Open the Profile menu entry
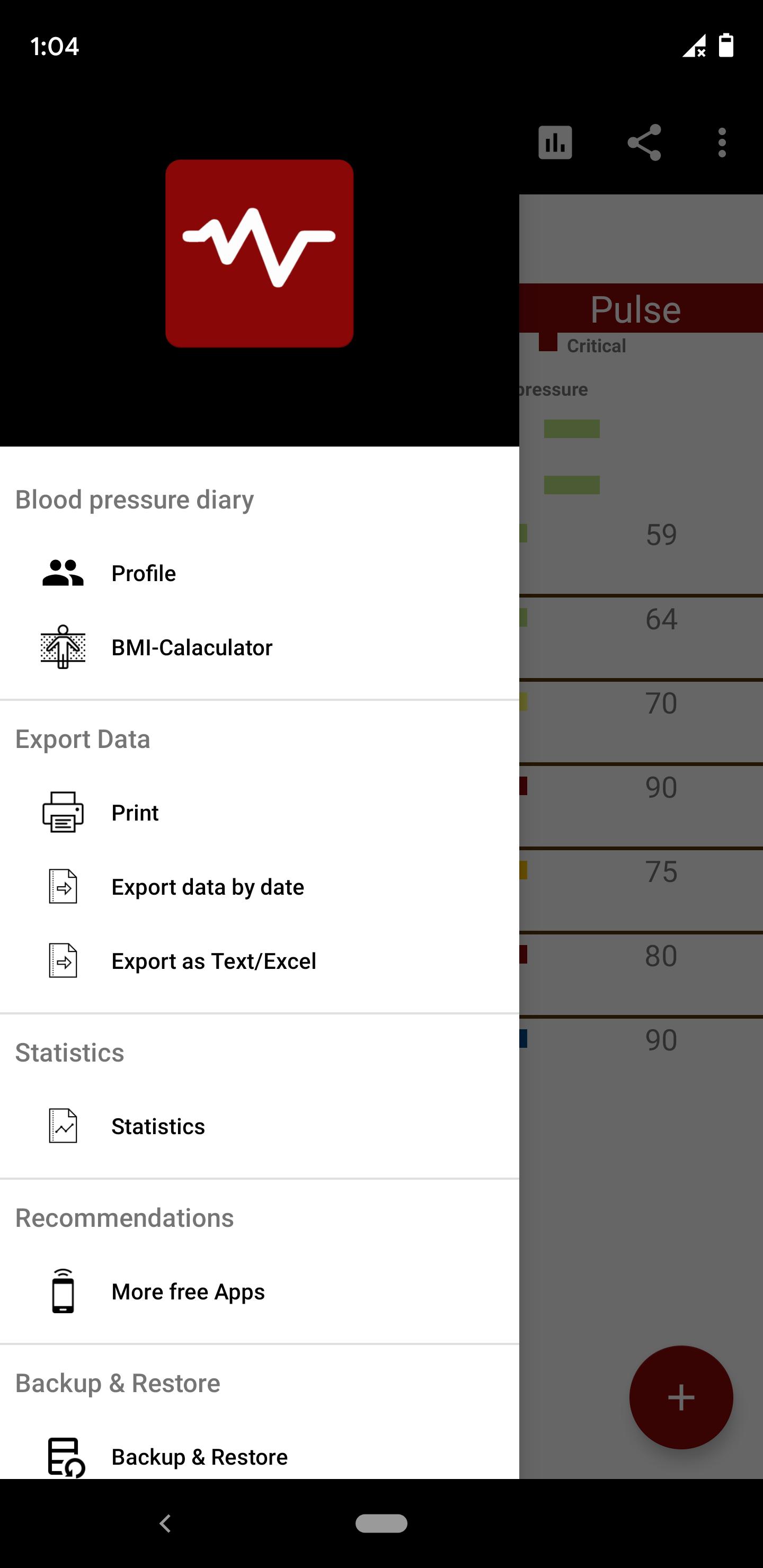763x1568 pixels. click(x=144, y=573)
